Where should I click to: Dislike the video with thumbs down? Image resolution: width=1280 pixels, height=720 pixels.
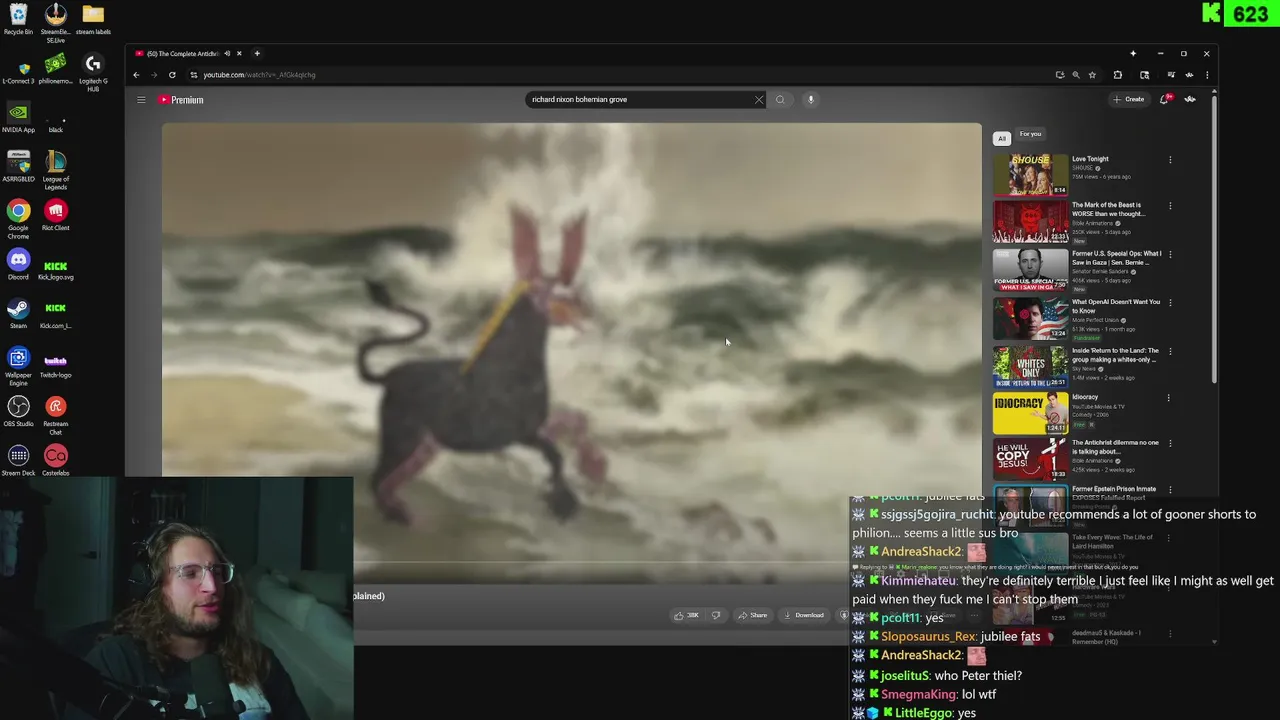point(716,615)
